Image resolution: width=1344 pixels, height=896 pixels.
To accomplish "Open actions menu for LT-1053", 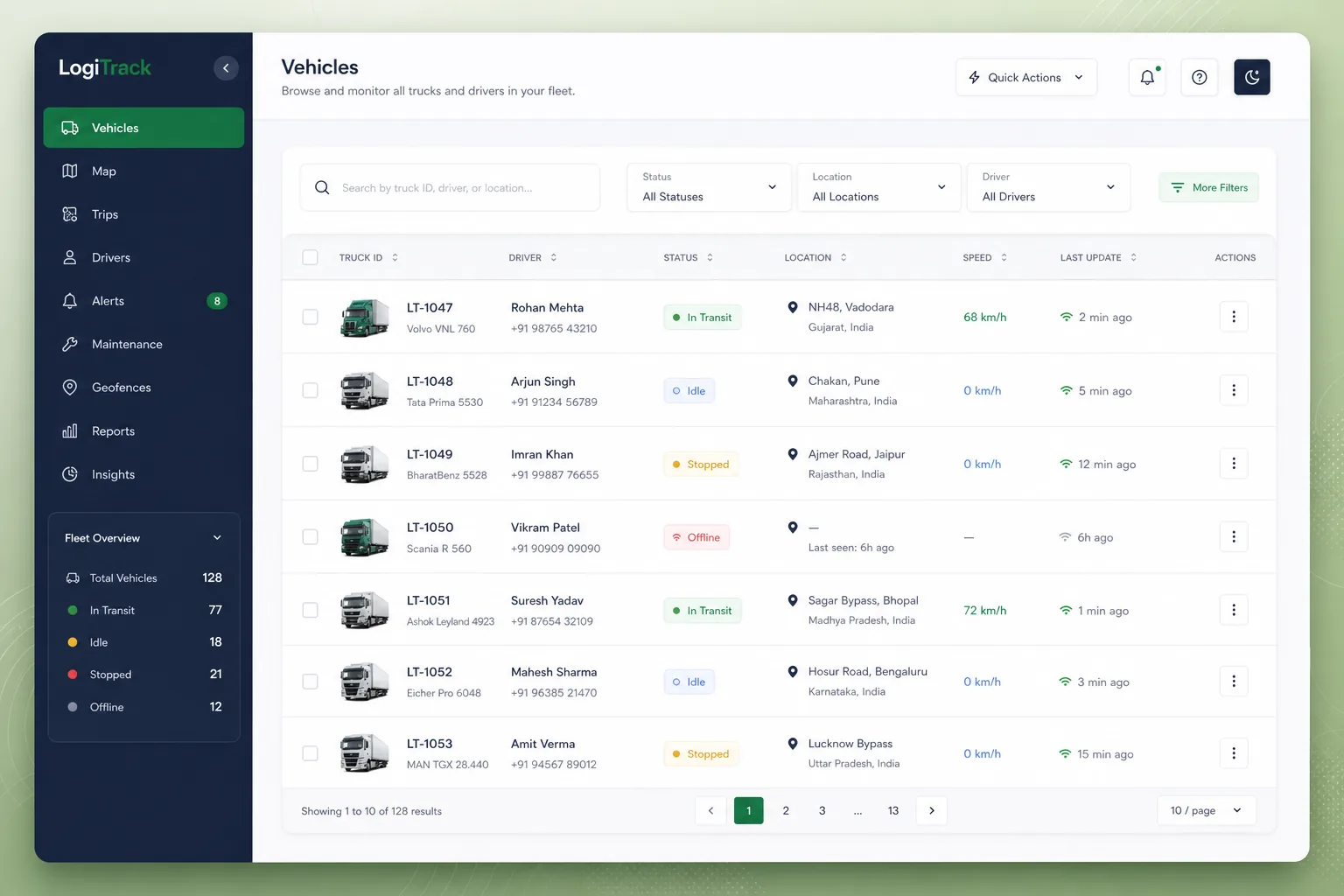I will [1234, 753].
